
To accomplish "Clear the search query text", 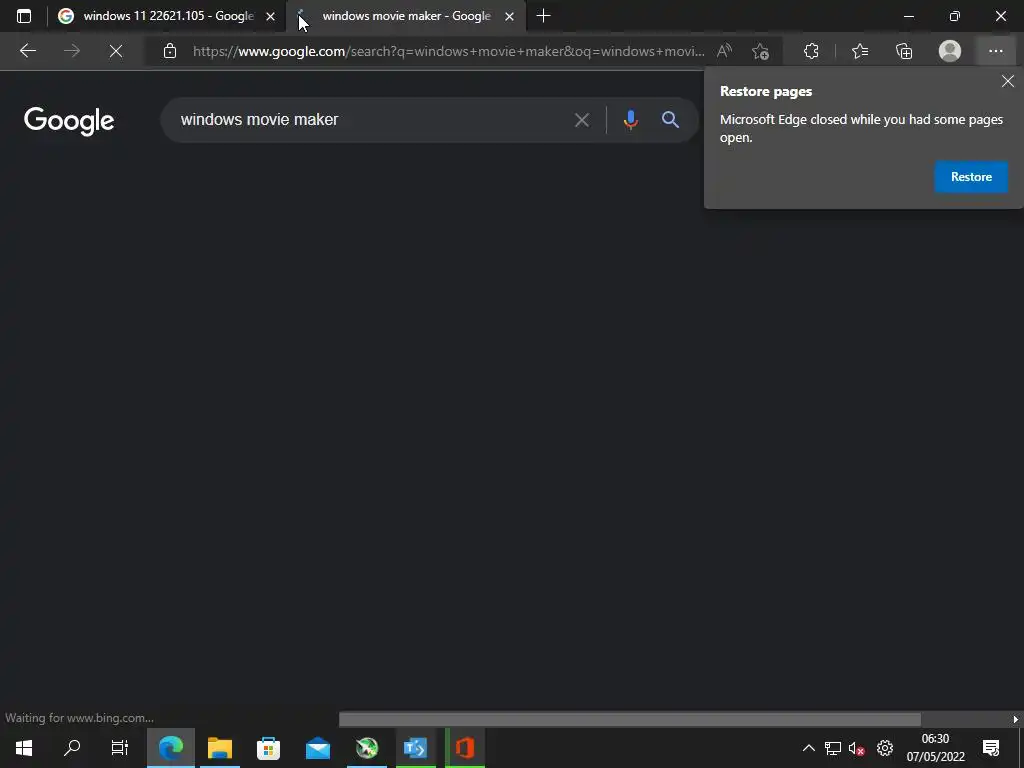I will click(581, 120).
